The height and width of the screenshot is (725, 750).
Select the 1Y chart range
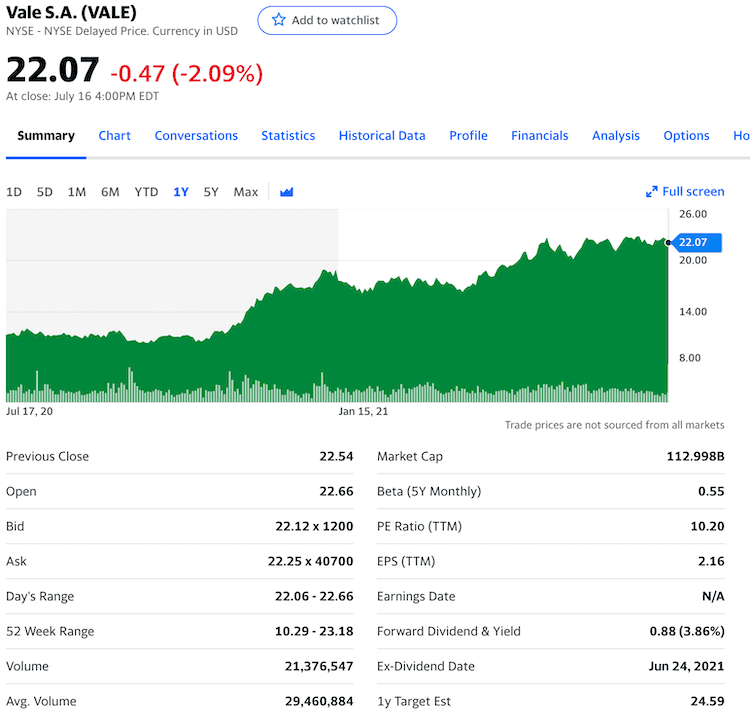pos(181,192)
